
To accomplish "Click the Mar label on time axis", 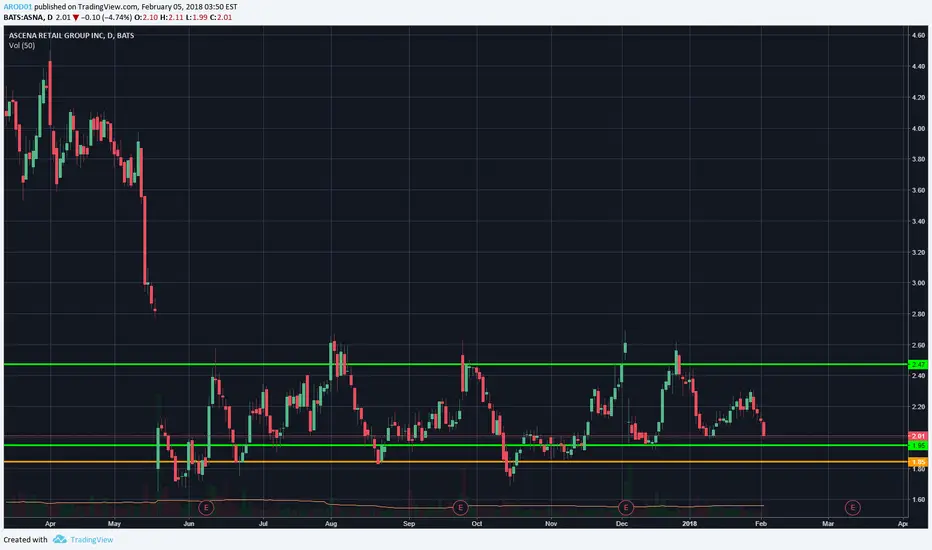I will click(x=828, y=524).
